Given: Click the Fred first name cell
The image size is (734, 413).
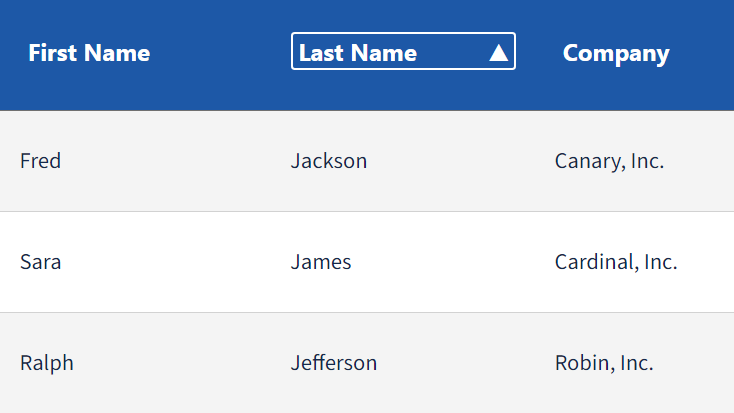Looking at the screenshot, I should tap(40, 161).
